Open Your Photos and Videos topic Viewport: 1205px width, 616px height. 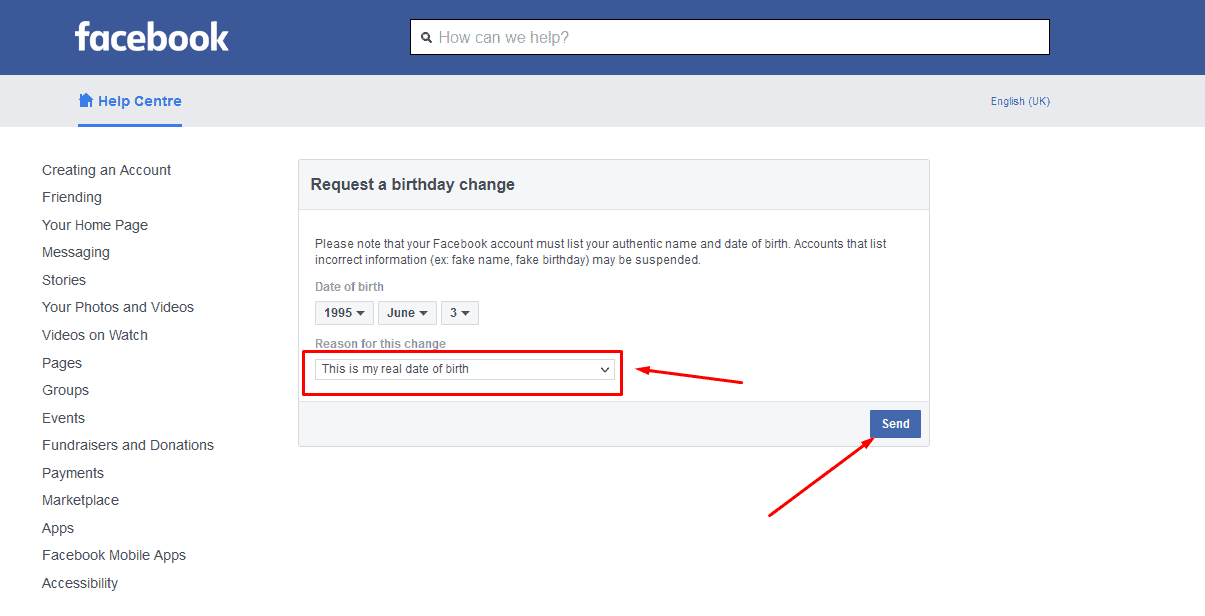pos(118,307)
